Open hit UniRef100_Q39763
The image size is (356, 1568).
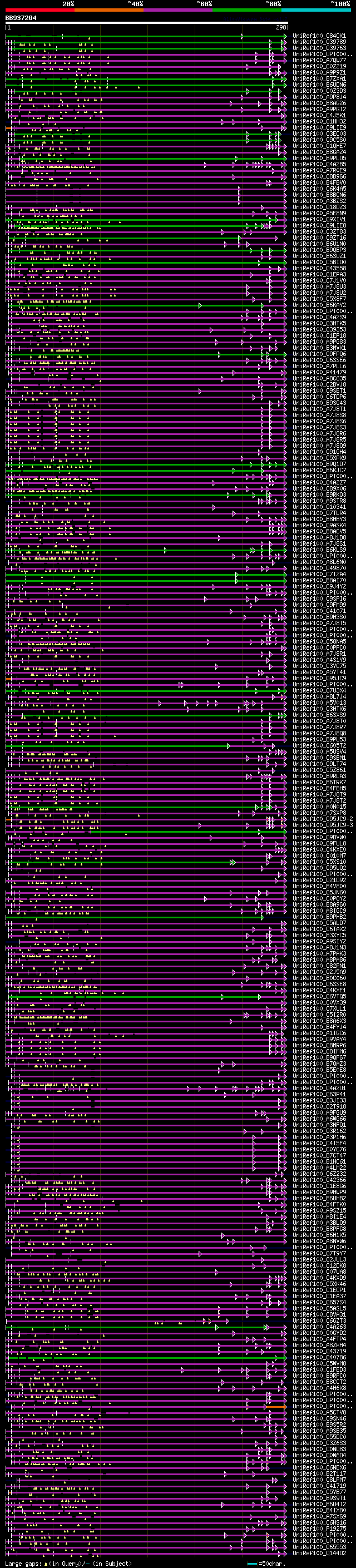click(x=319, y=48)
